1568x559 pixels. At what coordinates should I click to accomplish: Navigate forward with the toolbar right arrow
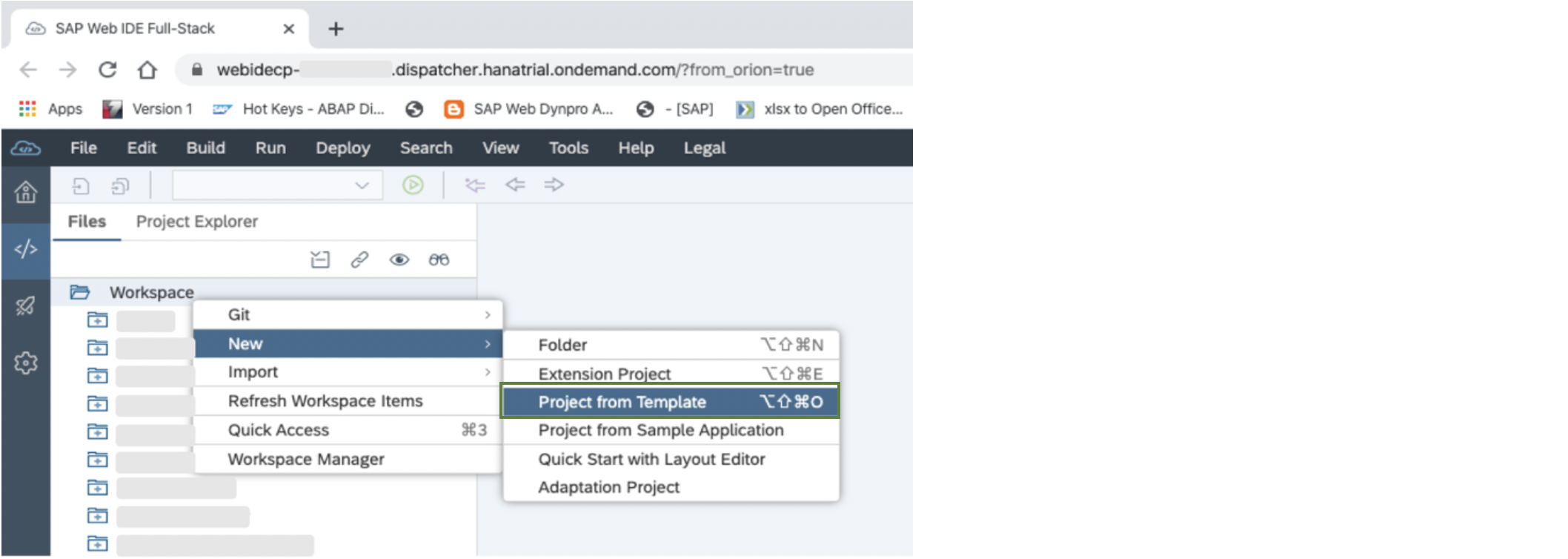pos(554,184)
